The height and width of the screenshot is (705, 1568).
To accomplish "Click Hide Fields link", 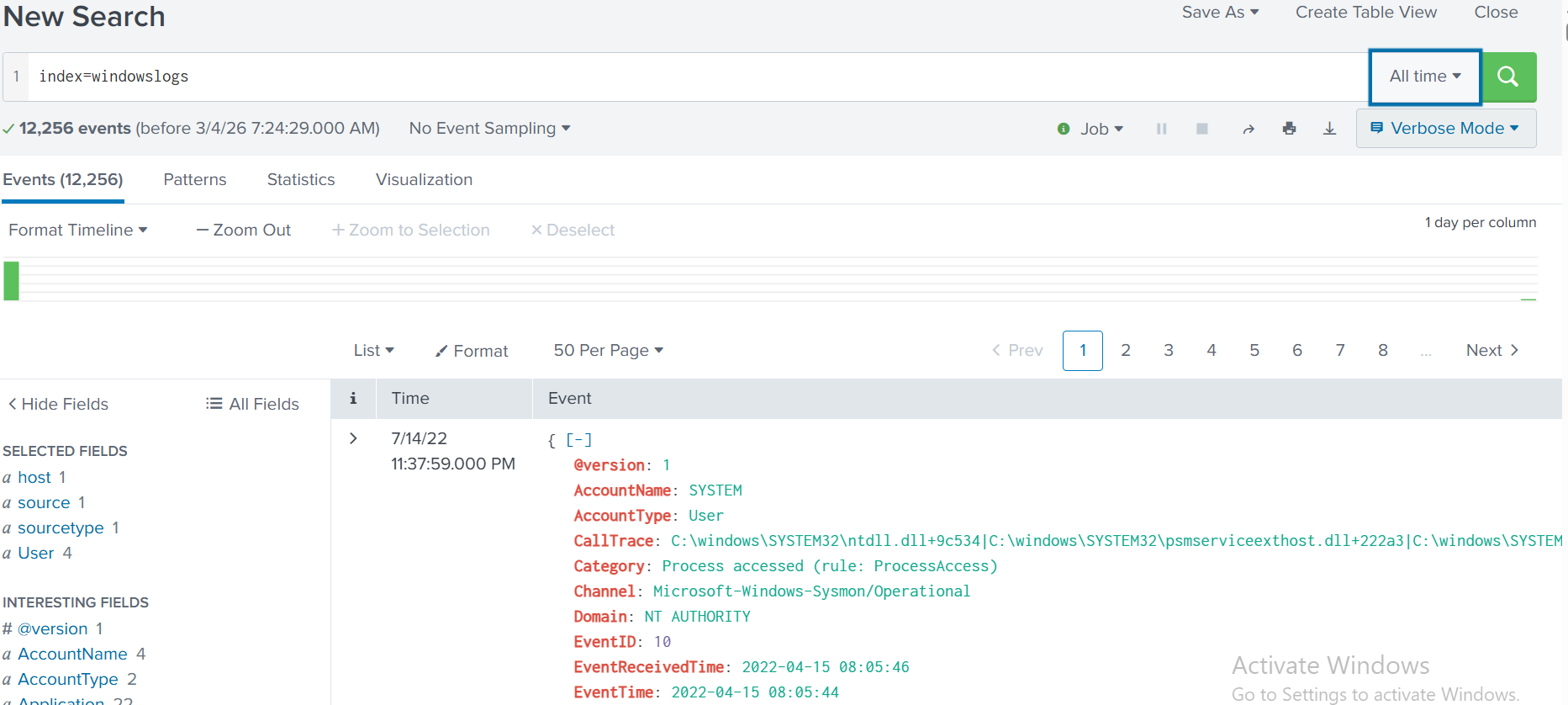I will [x=59, y=404].
